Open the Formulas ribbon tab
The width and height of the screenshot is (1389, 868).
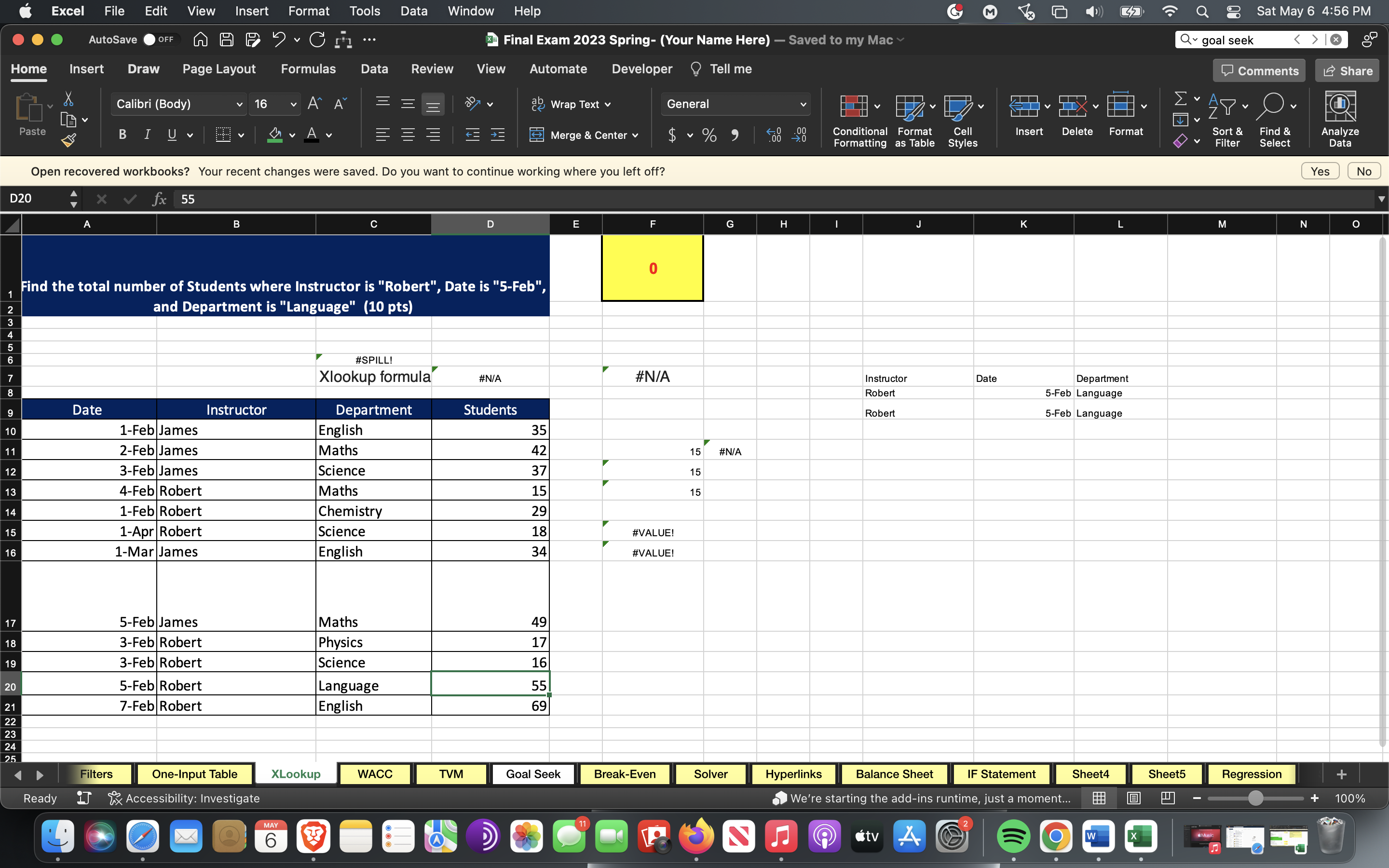pos(308,69)
